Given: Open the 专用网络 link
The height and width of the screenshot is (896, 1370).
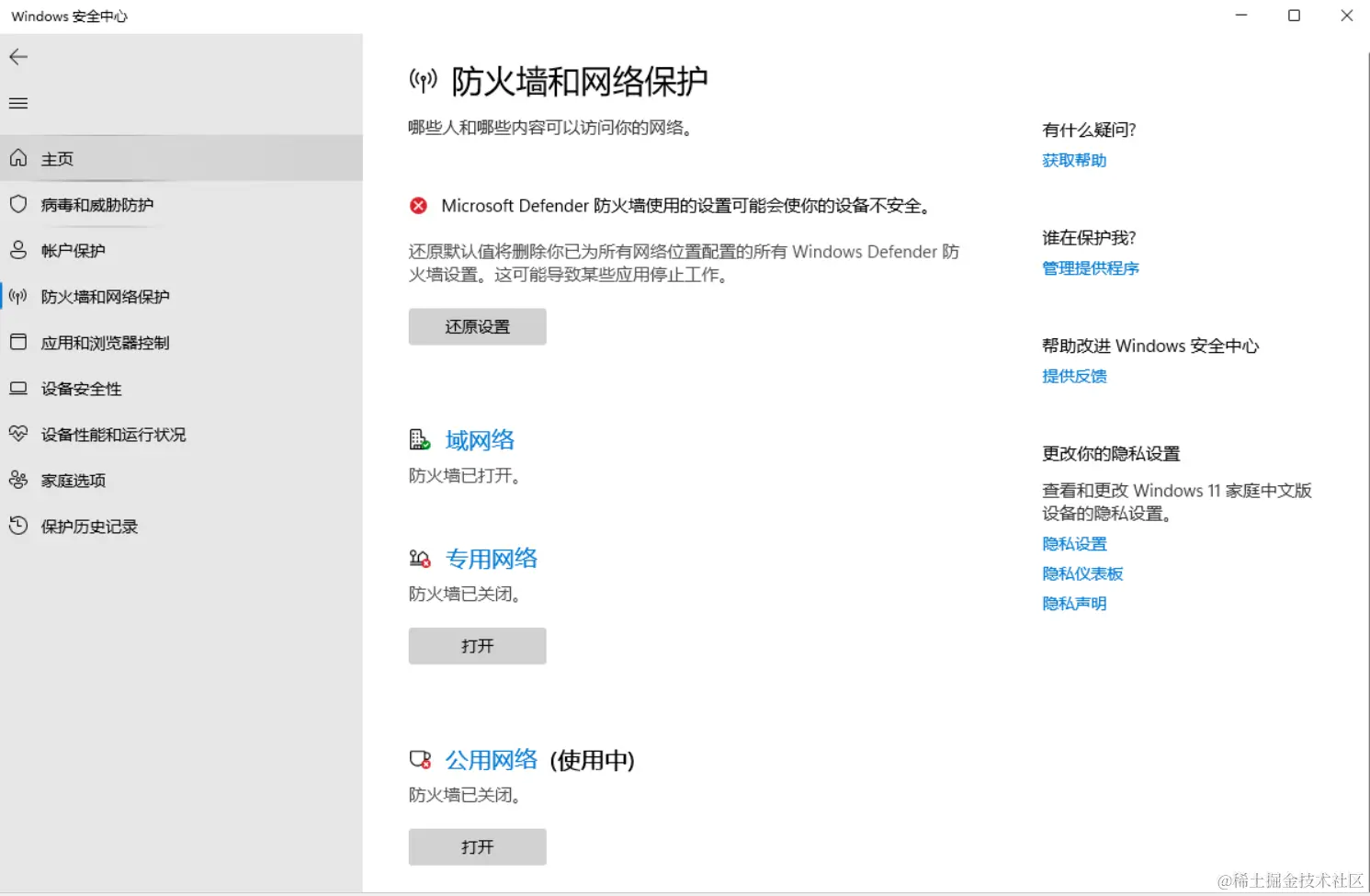Looking at the screenshot, I should tap(492, 559).
